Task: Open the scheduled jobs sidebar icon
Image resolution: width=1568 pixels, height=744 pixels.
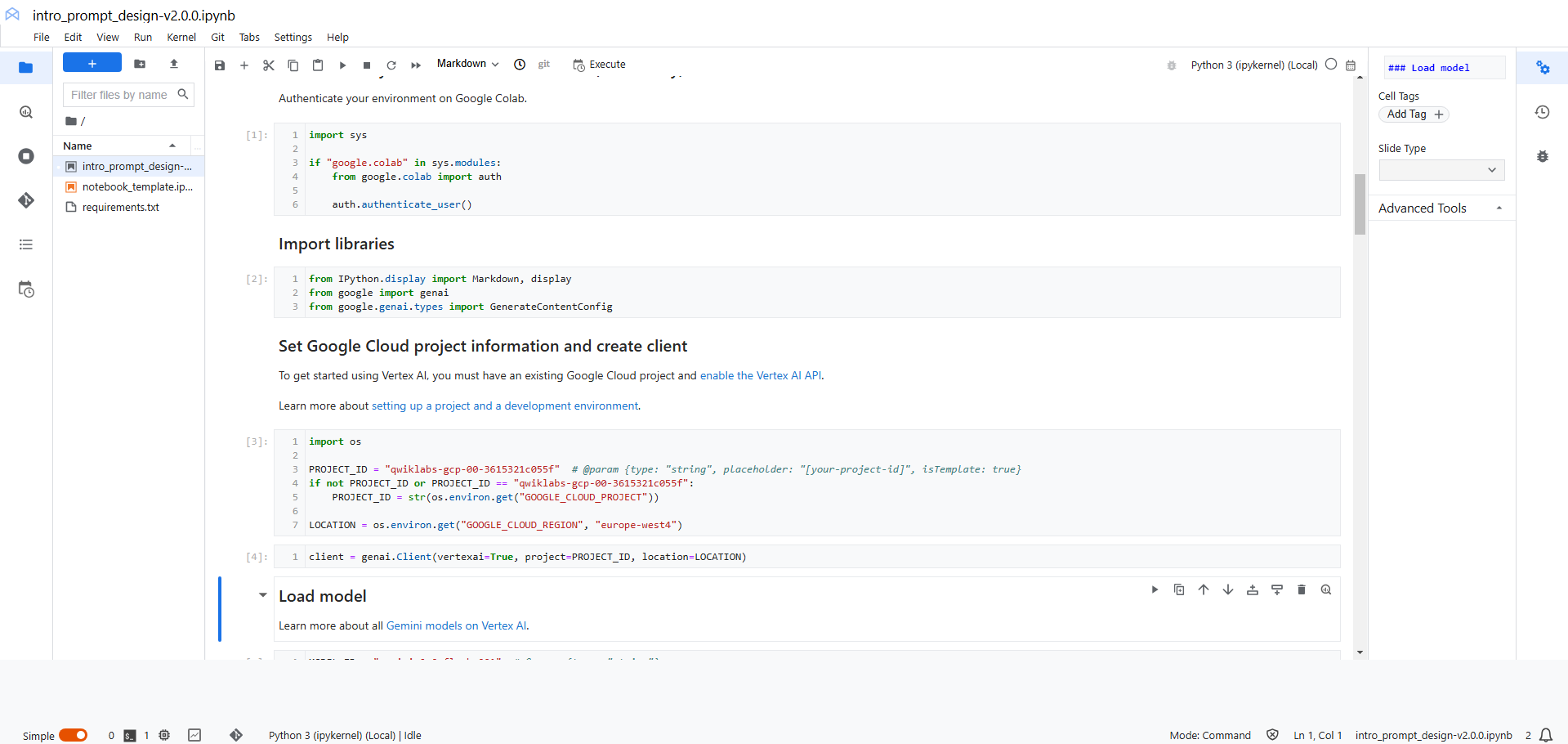Action: 26,289
